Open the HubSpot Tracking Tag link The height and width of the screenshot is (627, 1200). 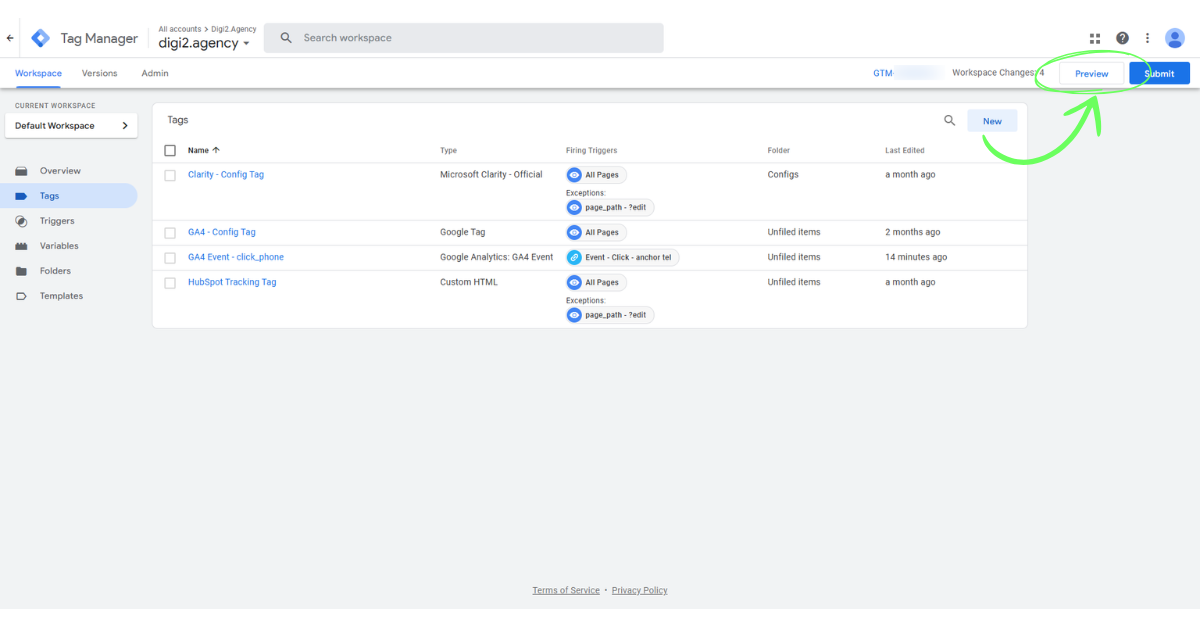click(232, 282)
